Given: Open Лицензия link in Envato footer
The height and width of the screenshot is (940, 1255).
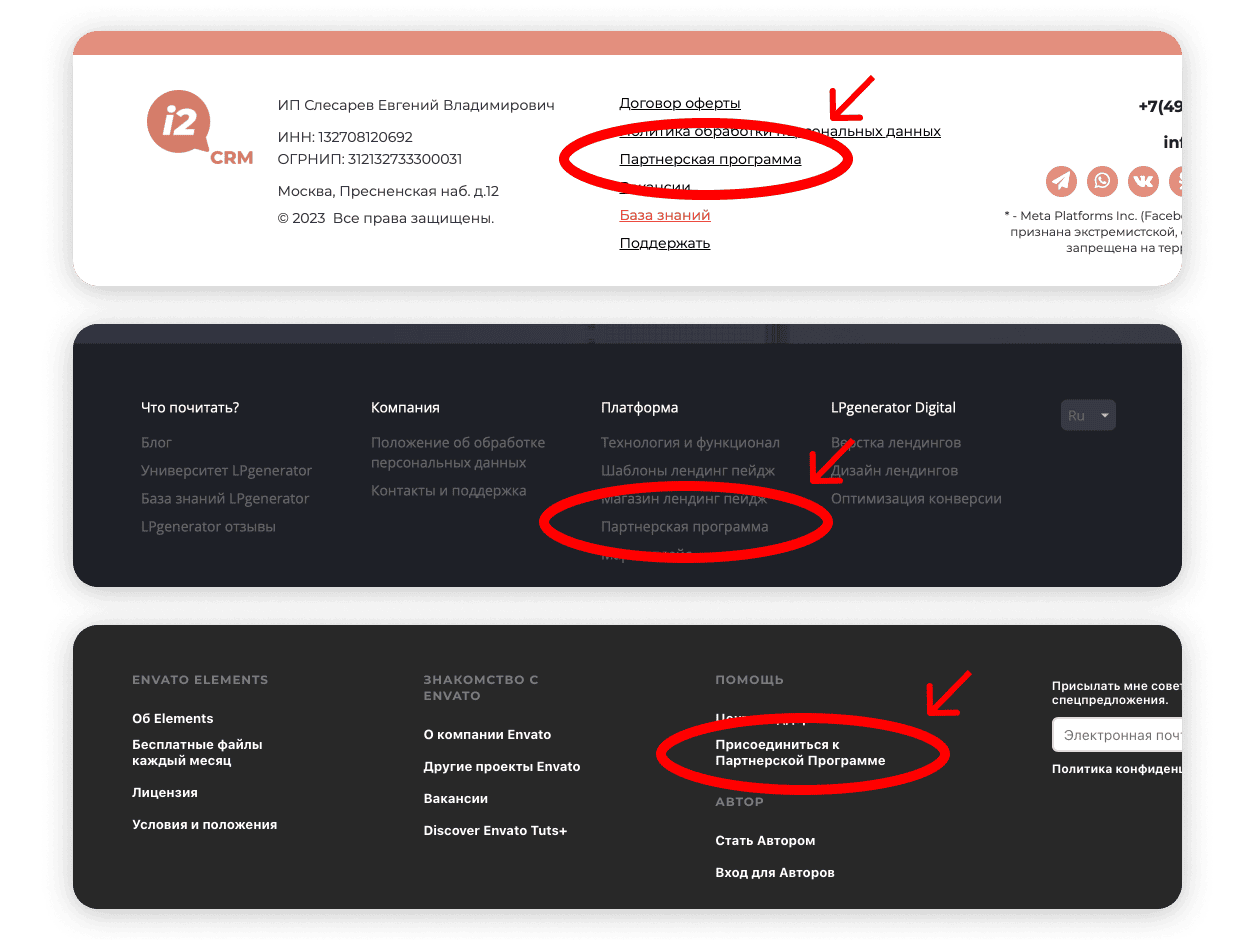Looking at the screenshot, I should 165,792.
